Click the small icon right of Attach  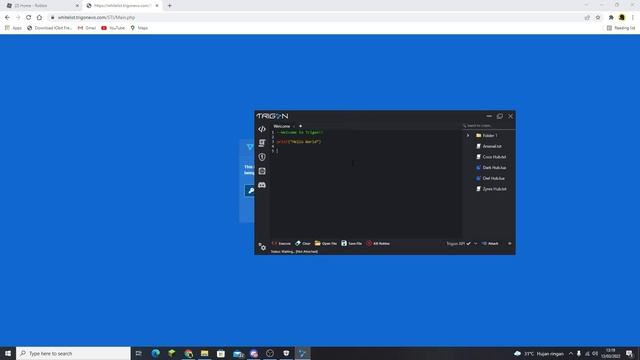[x=509, y=243]
